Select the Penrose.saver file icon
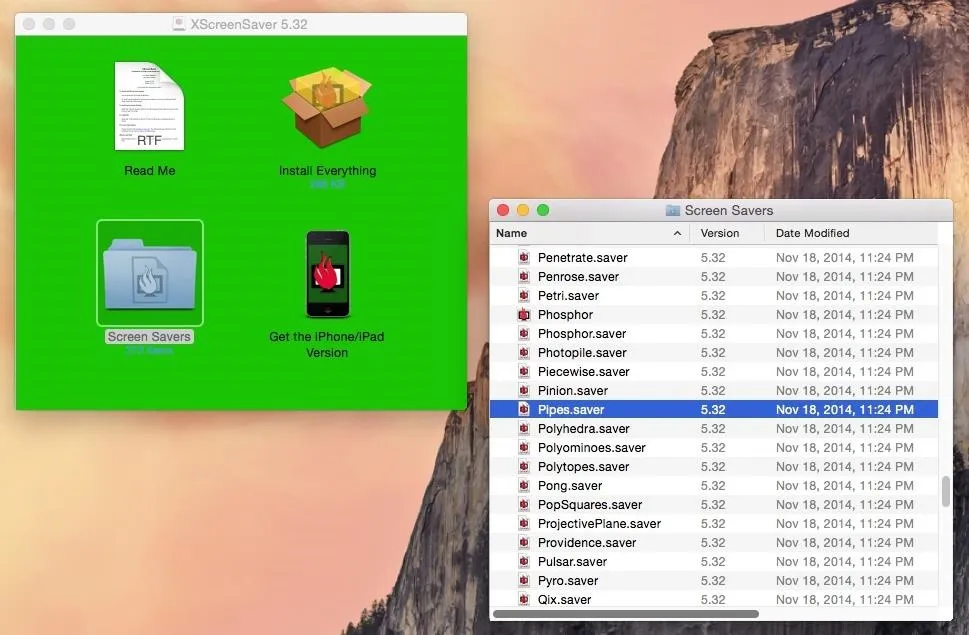The image size is (969, 635). 524,277
